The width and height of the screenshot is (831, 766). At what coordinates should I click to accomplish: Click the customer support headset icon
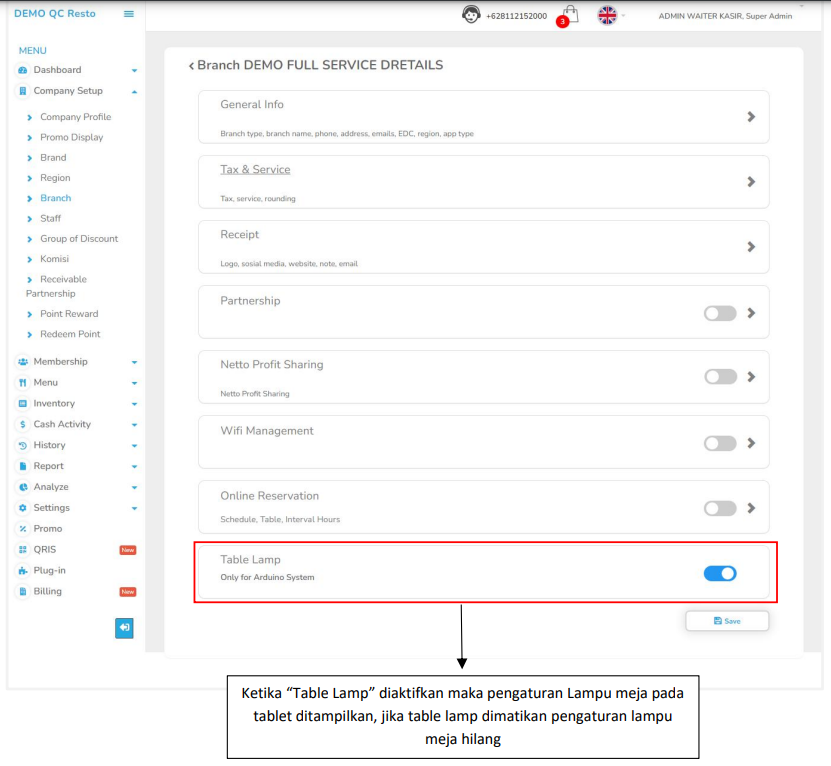pyautogui.click(x=471, y=15)
